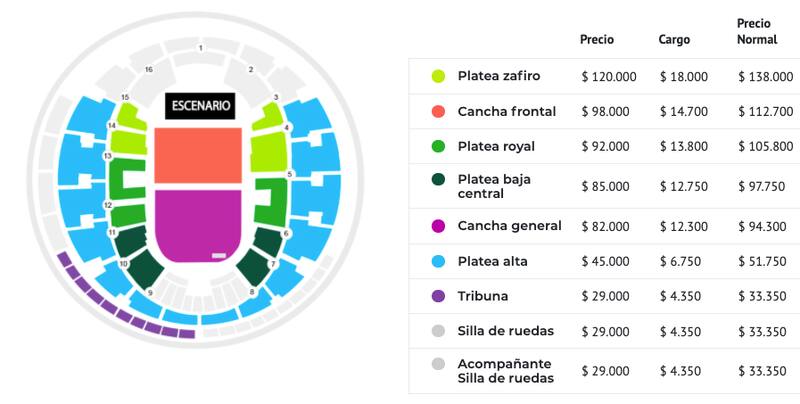Click the purple Tribuna legend dot

click(x=438, y=296)
